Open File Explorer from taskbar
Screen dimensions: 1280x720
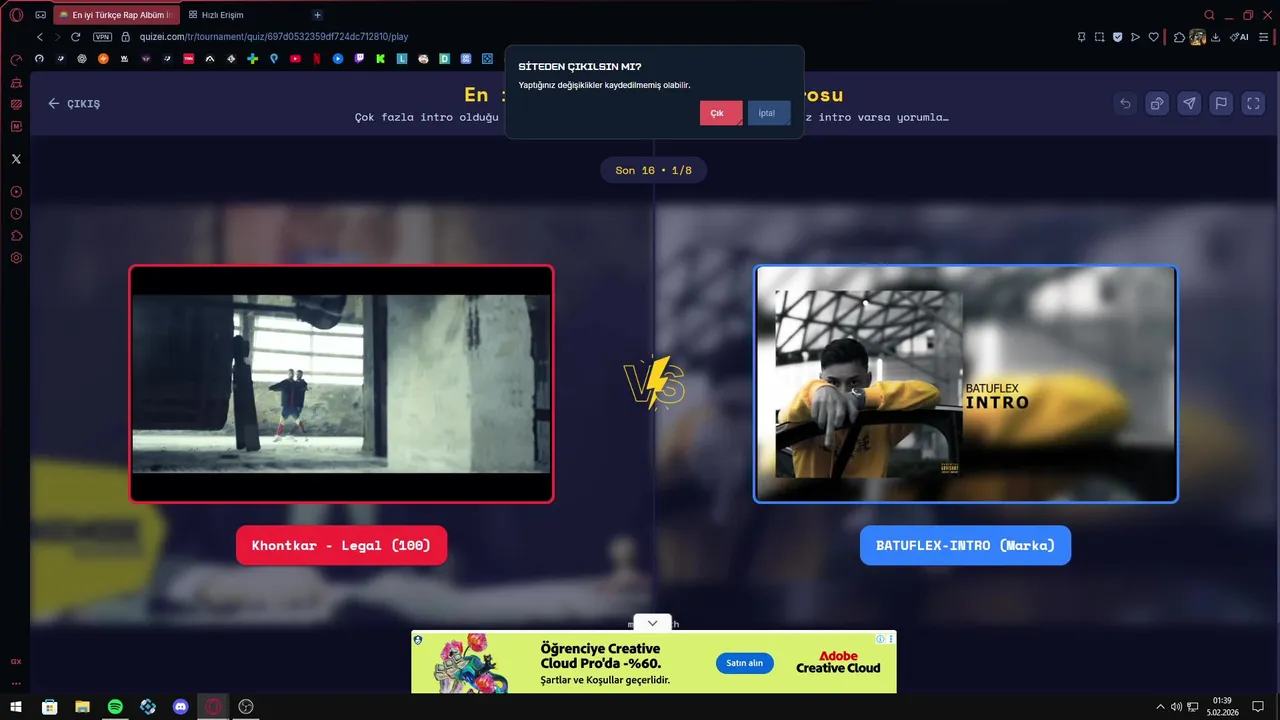point(82,707)
